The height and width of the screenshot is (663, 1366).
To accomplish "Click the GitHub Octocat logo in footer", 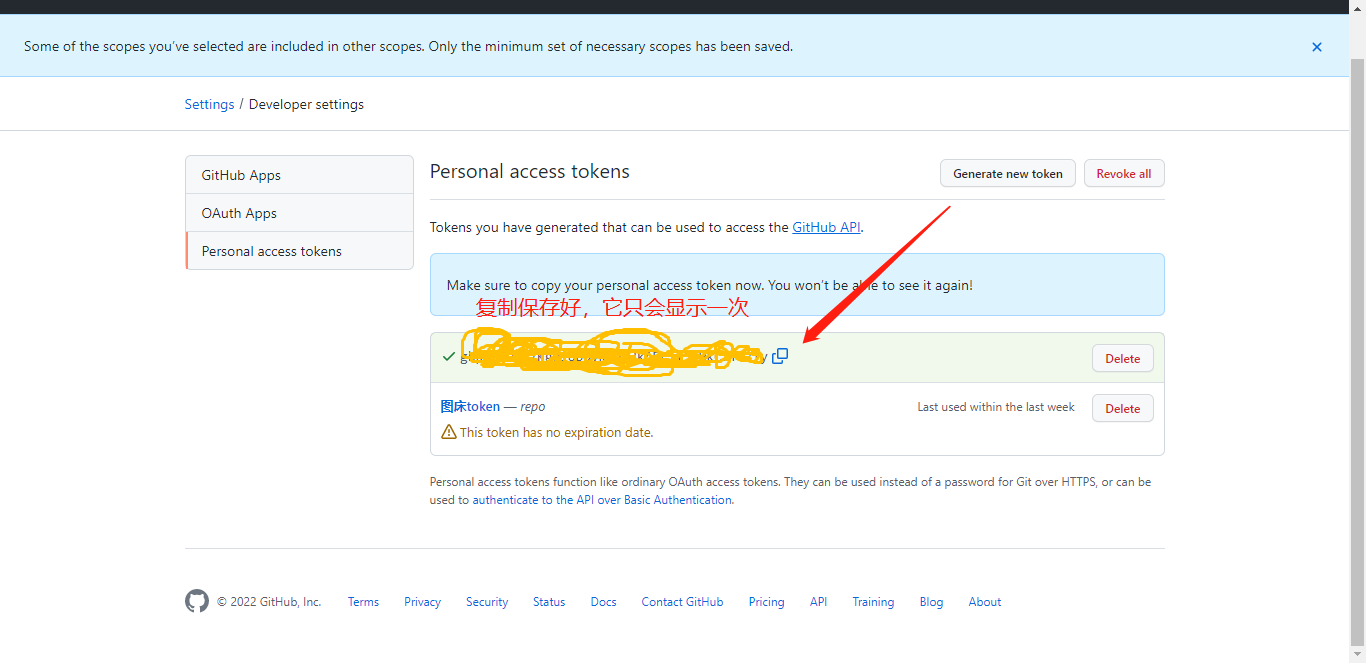I will pos(197,601).
